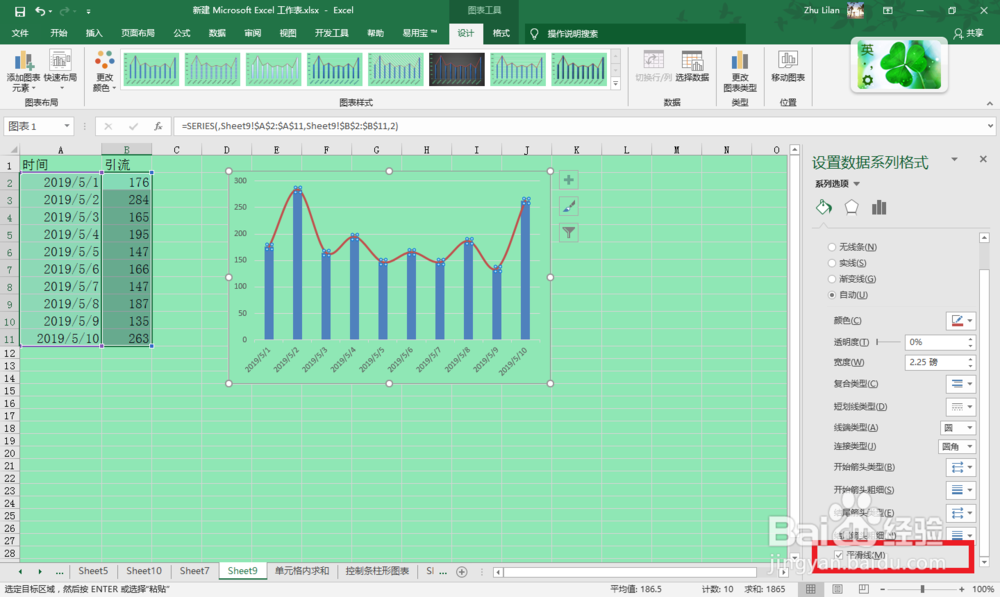Switch to the Sheet7 worksheet tab
Image resolution: width=1000 pixels, height=597 pixels.
click(194, 570)
